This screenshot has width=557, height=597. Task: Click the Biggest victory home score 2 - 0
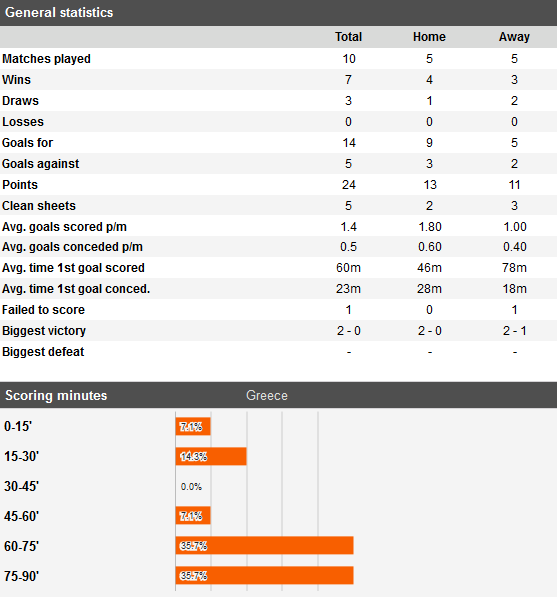[429, 330]
